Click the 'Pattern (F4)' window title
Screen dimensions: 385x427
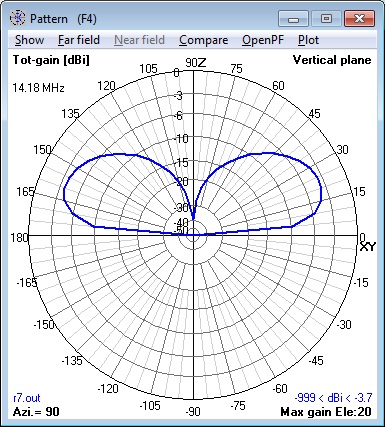[x=63, y=19]
